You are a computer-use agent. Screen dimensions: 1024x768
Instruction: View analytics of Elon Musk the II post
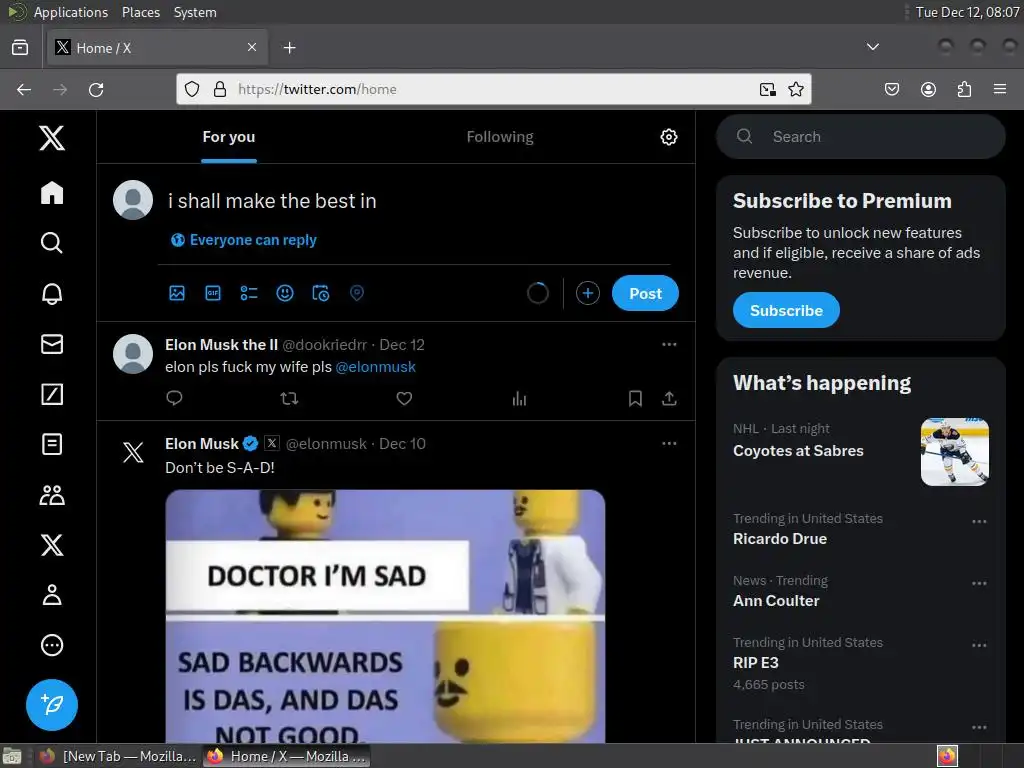[x=519, y=398]
